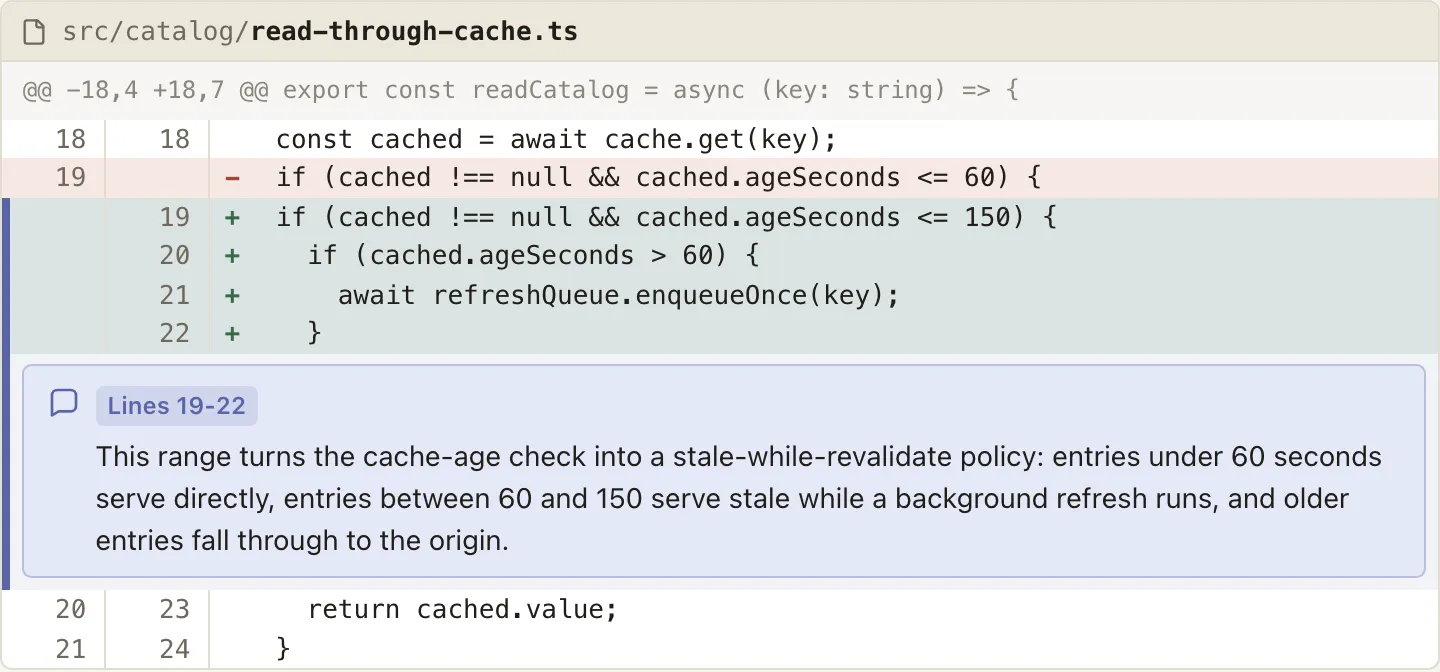The image size is (1440, 672).
Task: Click new line number 22 in gutter
Action: 174,333
